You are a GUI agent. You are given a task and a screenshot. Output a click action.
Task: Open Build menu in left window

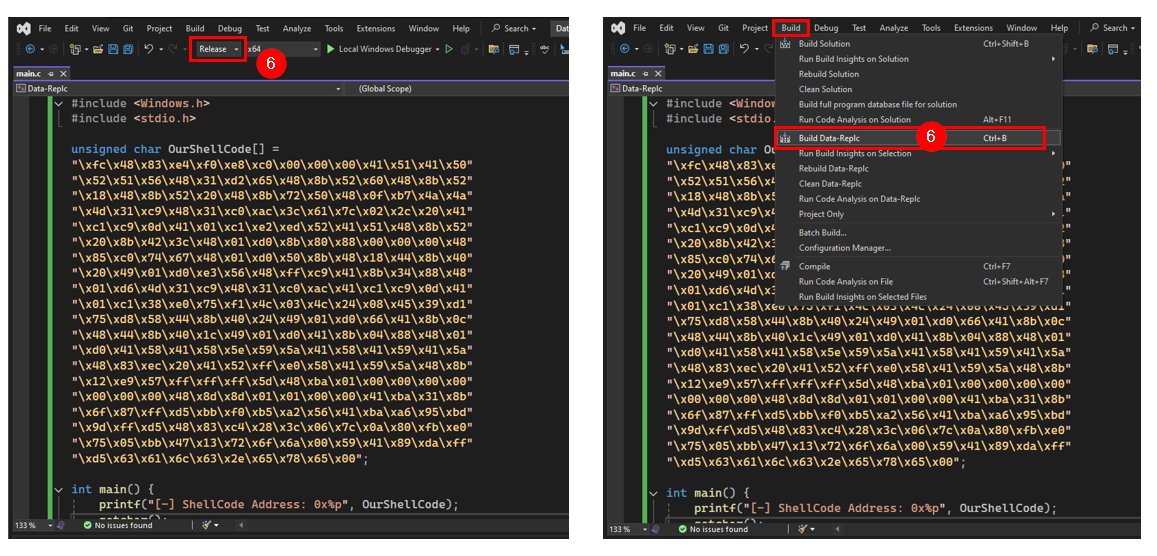coord(195,29)
